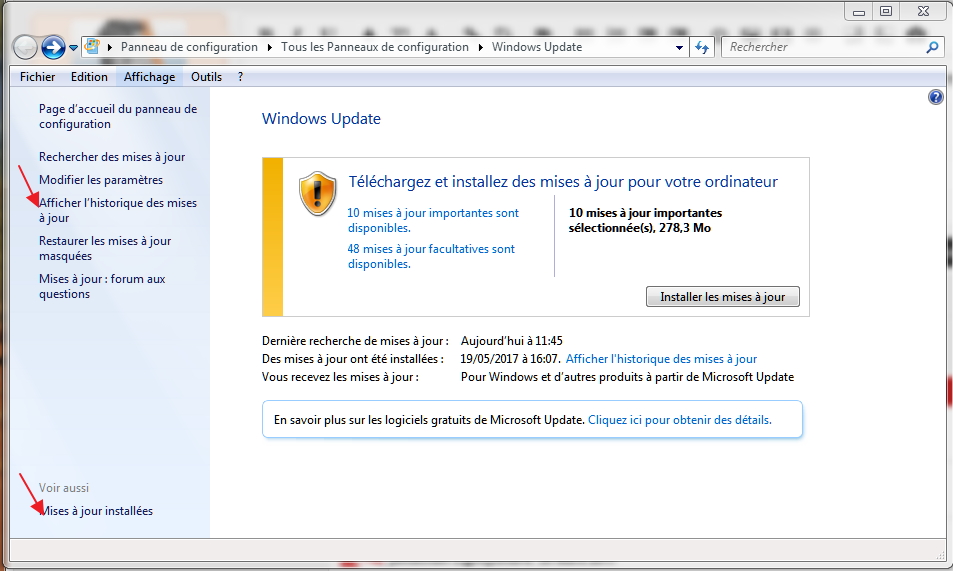Expand arrow before Panneau de configuration
The height and width of the screenshot is (571, 953).
pyautogui.click(x=110, y=47)
